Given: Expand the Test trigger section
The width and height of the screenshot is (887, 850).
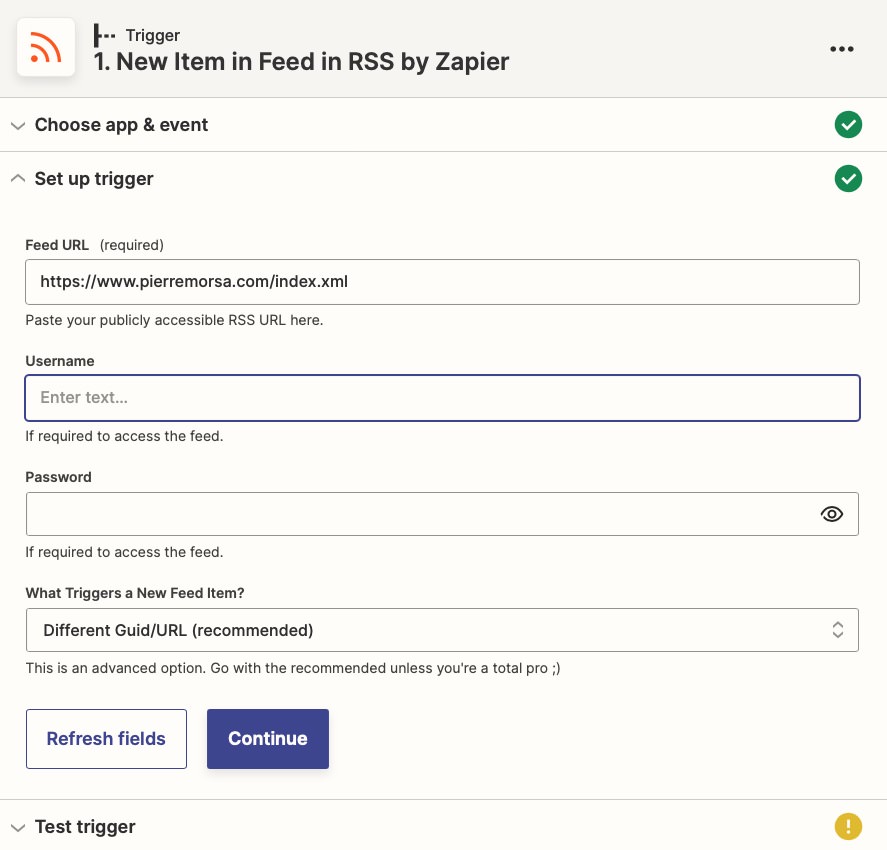Looking at the screenshot, I should click(x=17, y=828).
